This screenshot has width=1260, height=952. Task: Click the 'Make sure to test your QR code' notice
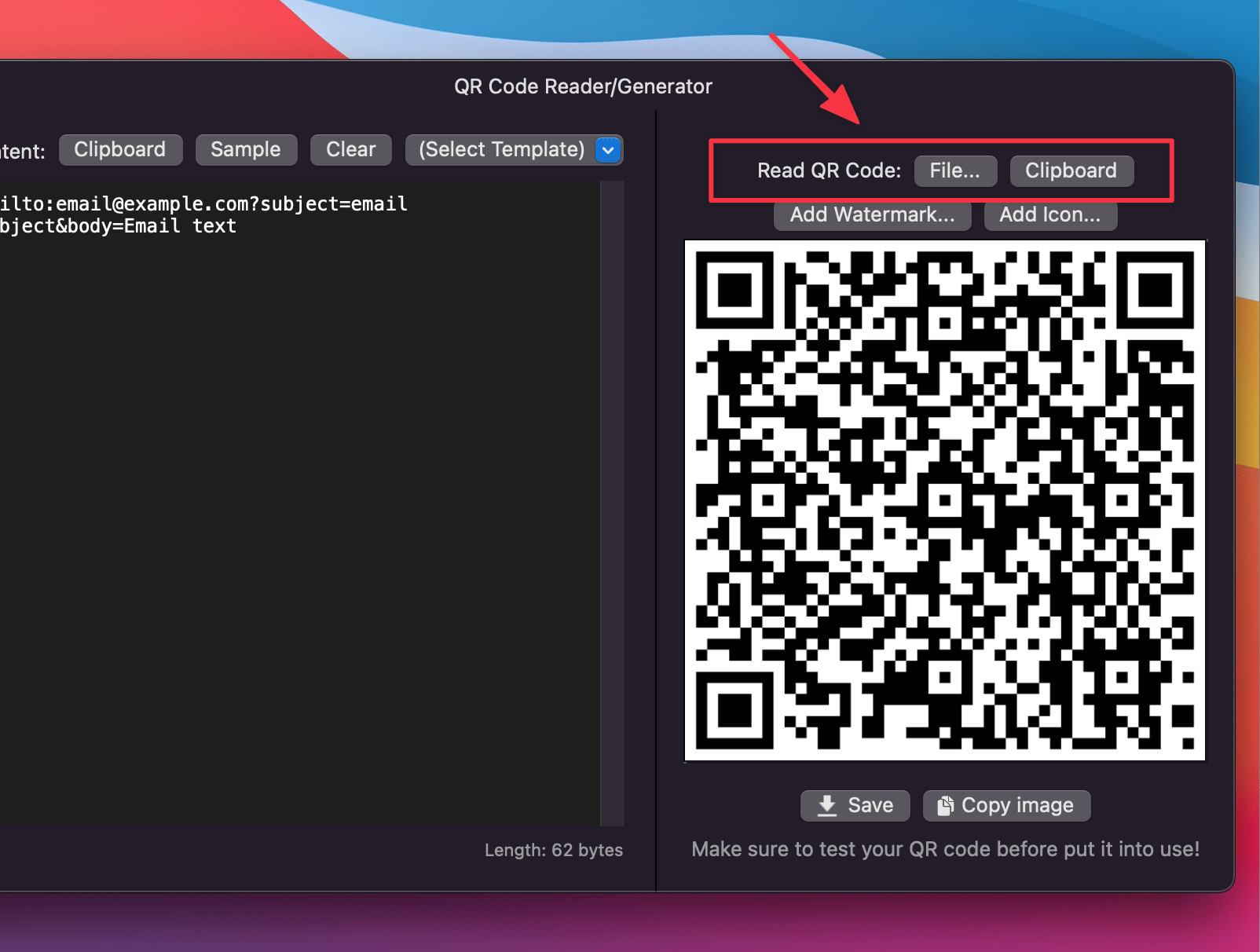(945, 849)
